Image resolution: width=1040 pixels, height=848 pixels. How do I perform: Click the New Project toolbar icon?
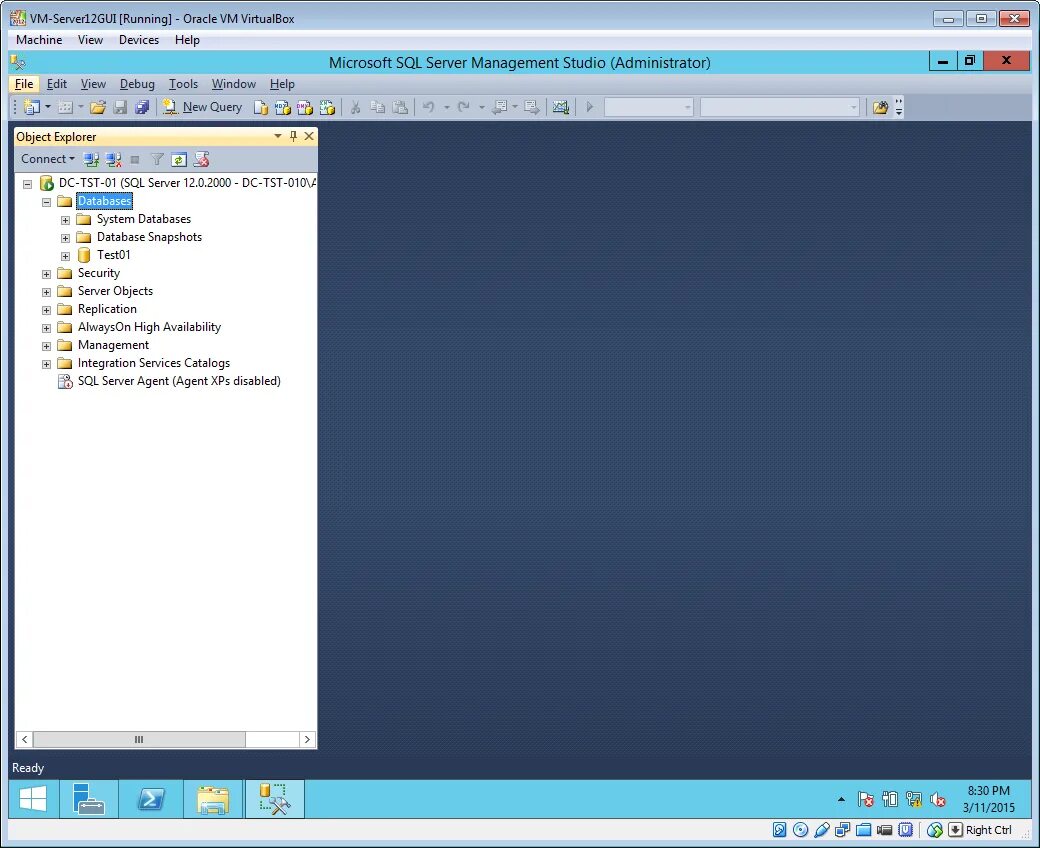31,107
